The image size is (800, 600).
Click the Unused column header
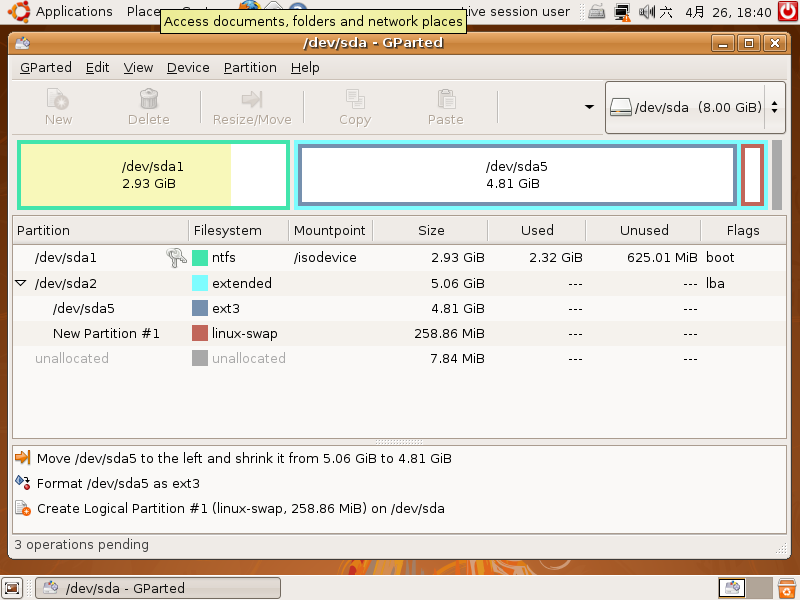[643, 230]
